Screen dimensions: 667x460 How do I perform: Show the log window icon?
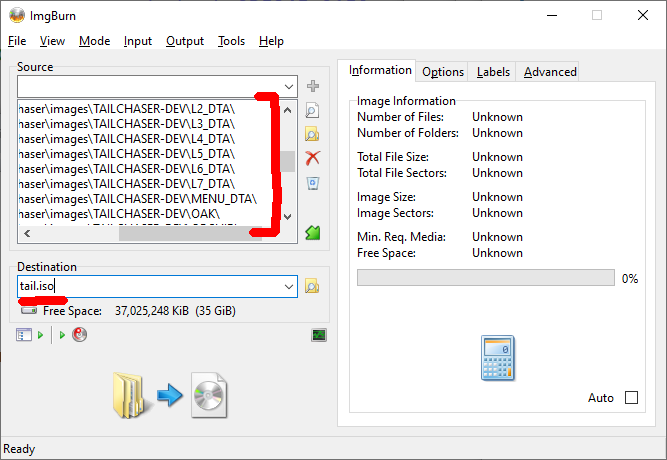point(319,335)
